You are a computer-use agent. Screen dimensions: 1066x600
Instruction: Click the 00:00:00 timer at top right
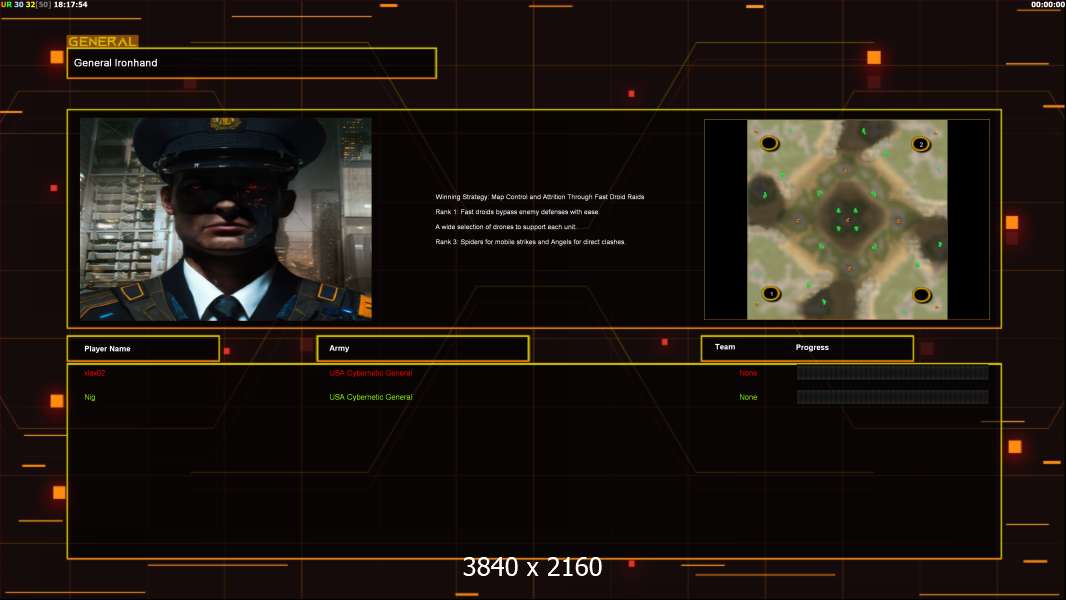pos(1048,5)
